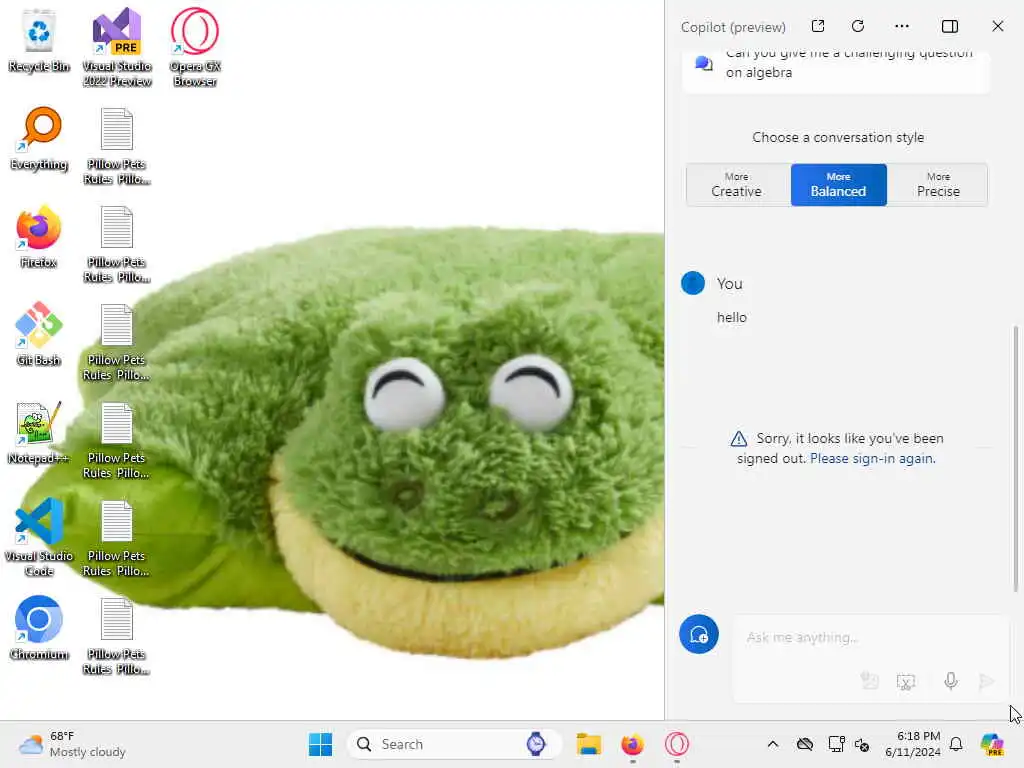Refresh the Copilot pane
Image resolution: width=1024 pixels, height=768 pixels.
[858, 26]
